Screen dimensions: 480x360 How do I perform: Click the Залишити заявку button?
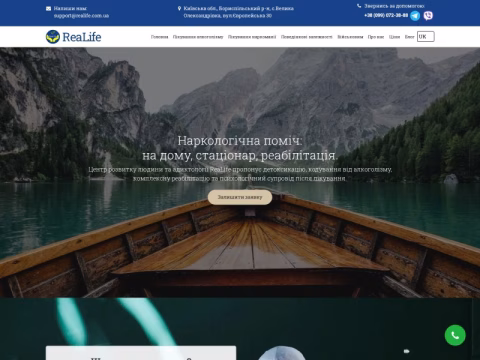(x=240, y=197)
